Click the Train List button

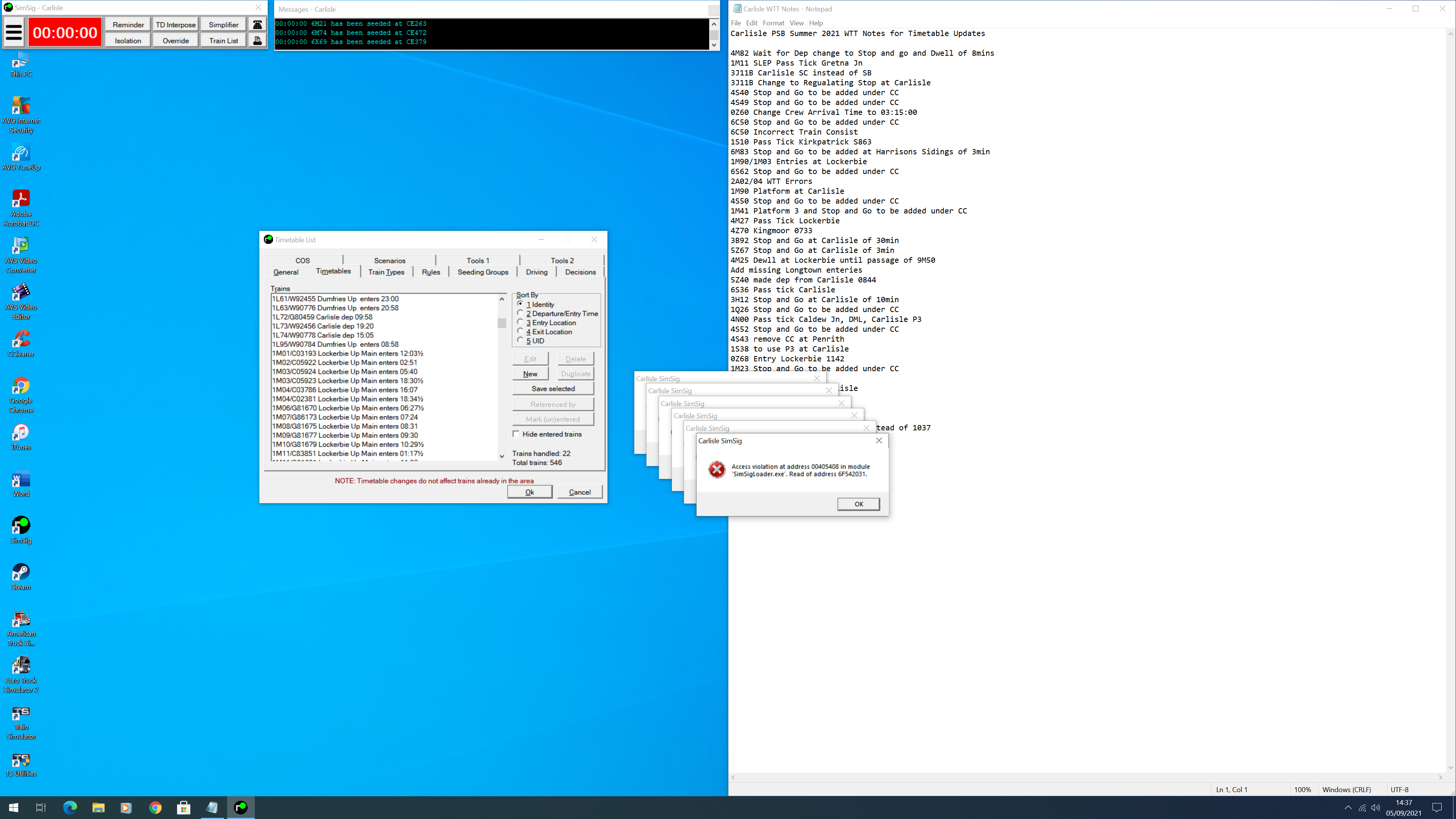point(223,40)
